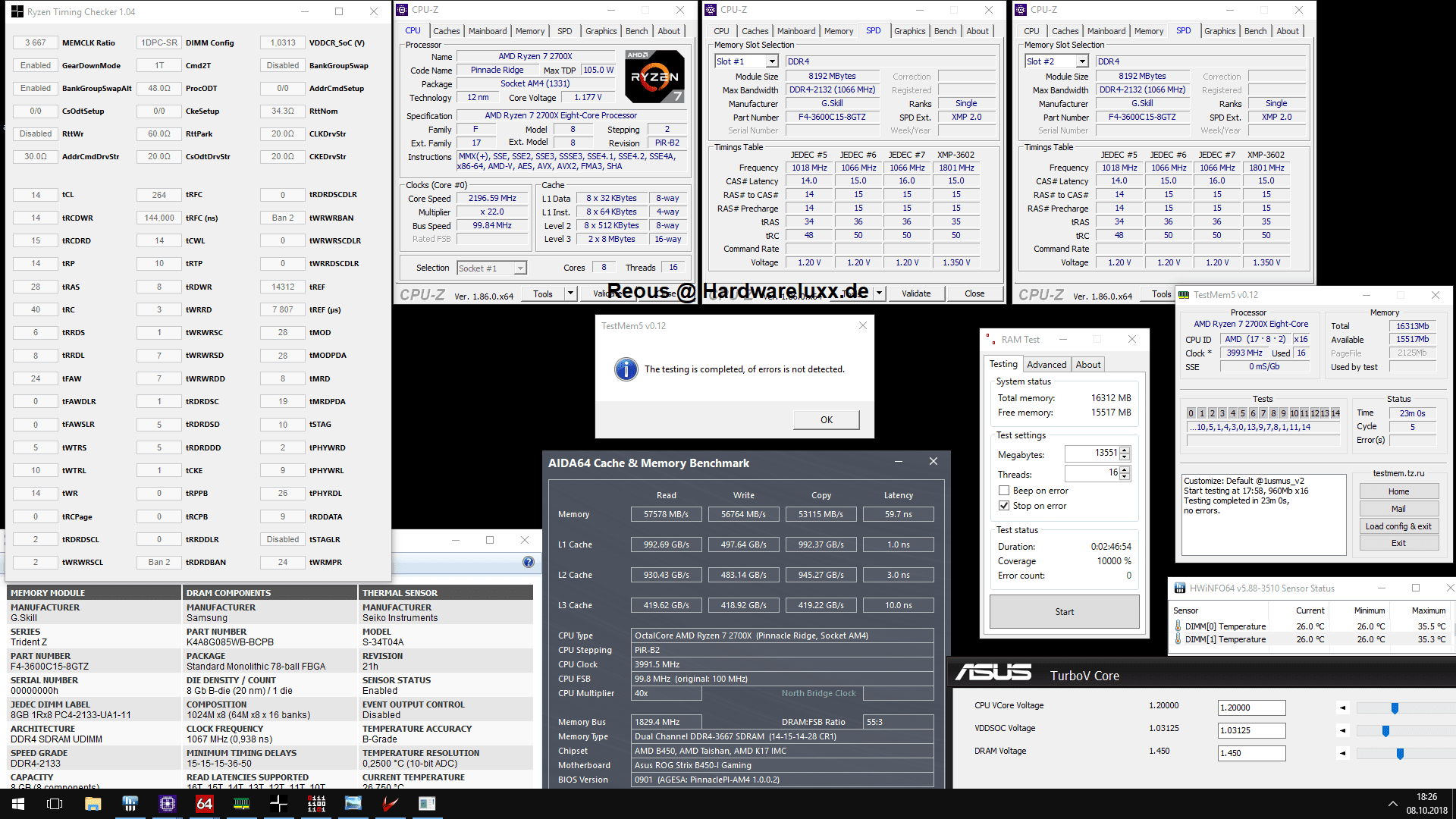Click Validate in second CPU-Z window
The width and height of the screenshot is (1456, 819).
(x=915, y=293)
